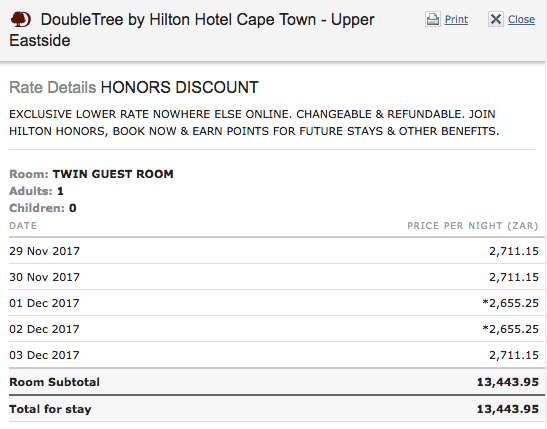Click the 03 Dec 2017 price
547x429 pixels.
click(x=514, y=355)
